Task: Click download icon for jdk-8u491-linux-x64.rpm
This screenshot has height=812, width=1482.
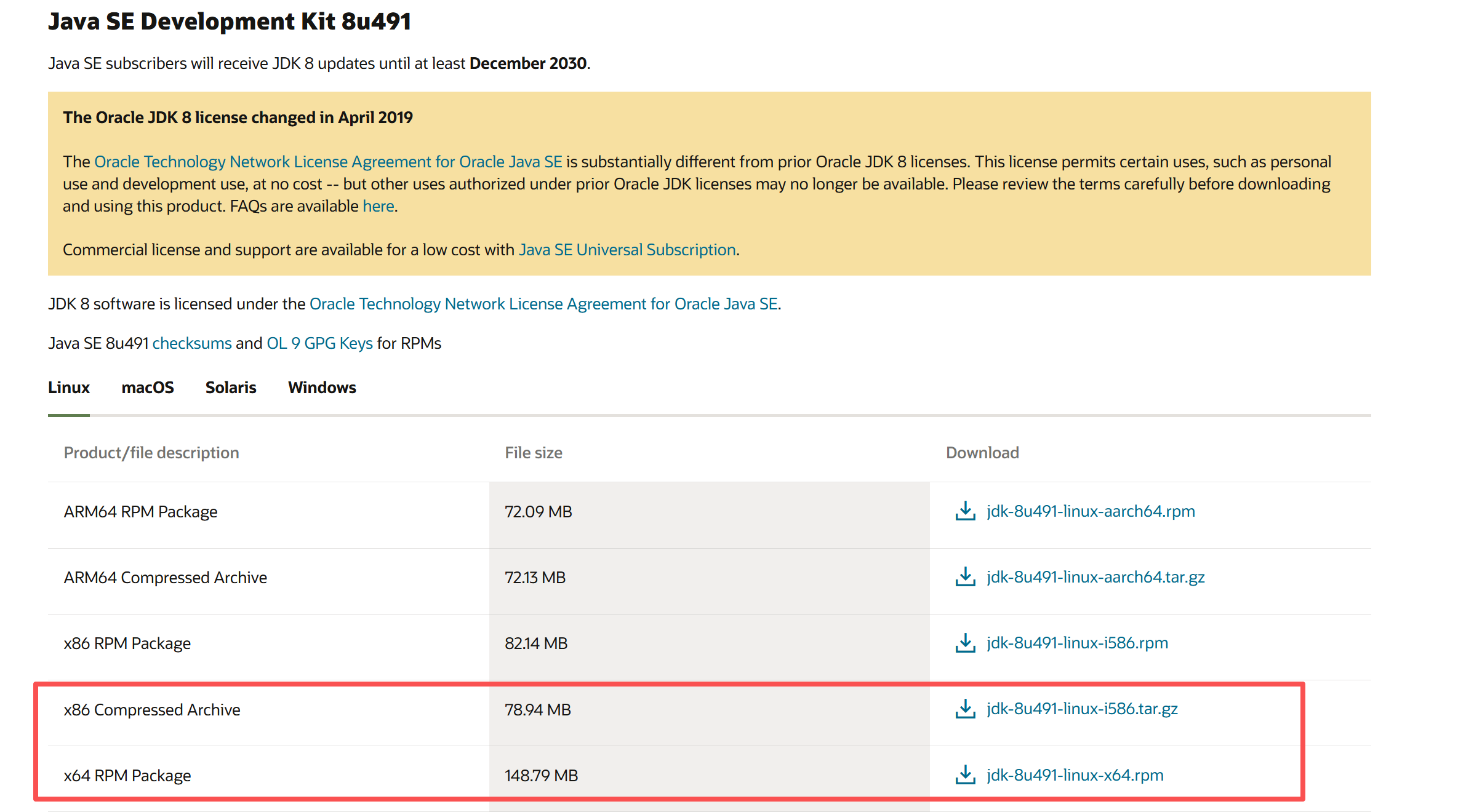Action: pyautogui.click(x=965, y=774)
